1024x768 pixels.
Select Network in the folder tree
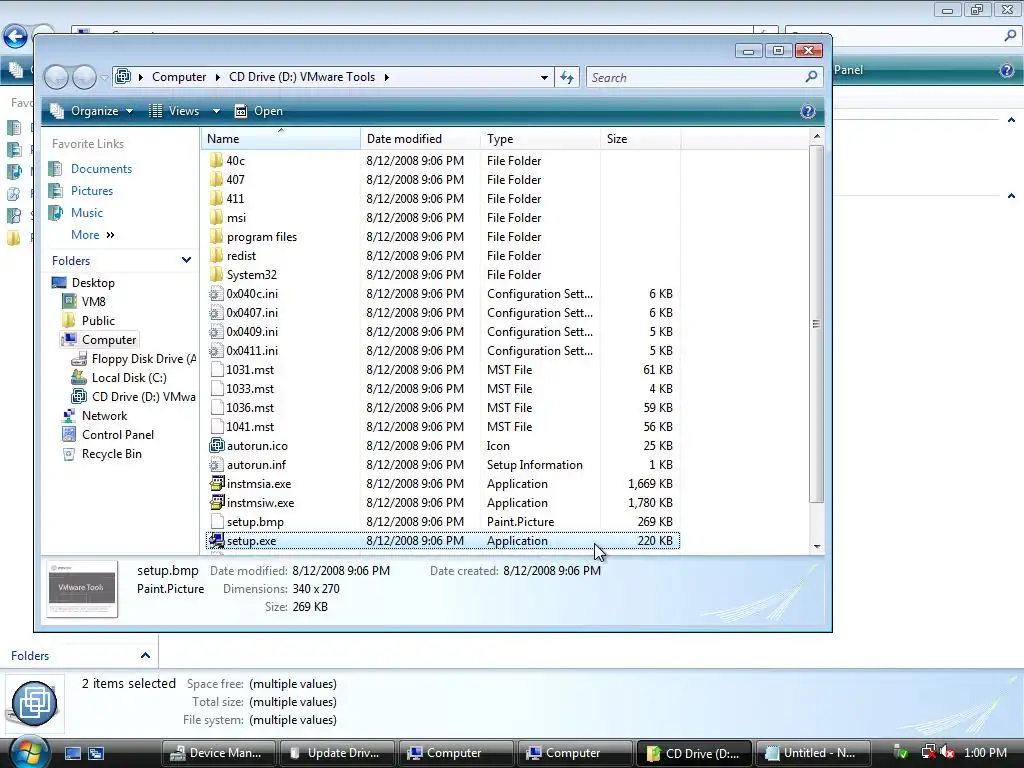[104, 415]
